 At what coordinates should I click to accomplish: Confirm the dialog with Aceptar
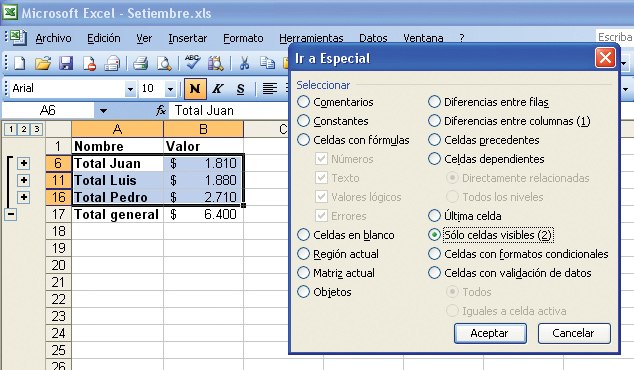[490, 333]
